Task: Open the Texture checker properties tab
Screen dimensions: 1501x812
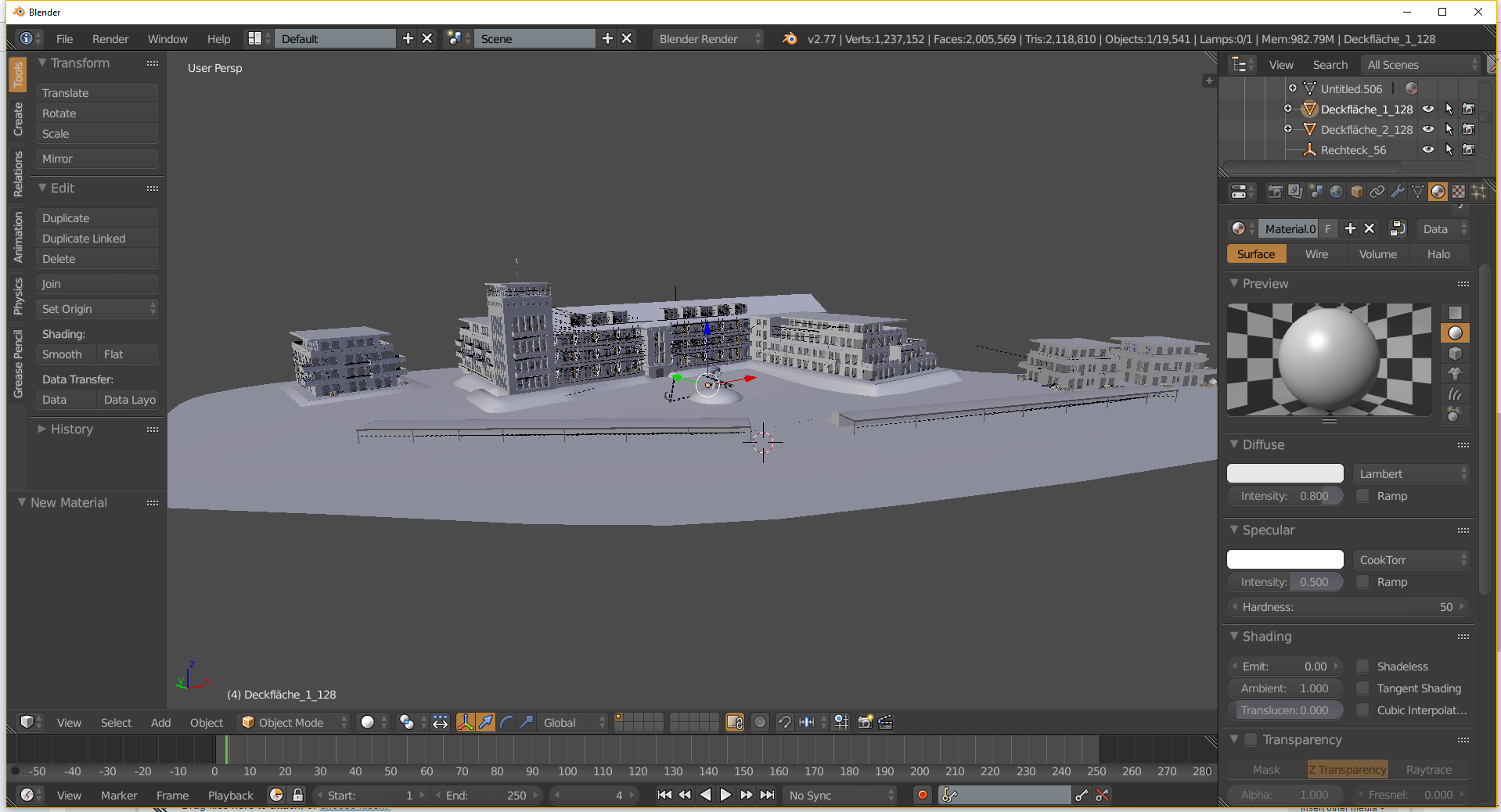Action: (x=1458, y=192)
